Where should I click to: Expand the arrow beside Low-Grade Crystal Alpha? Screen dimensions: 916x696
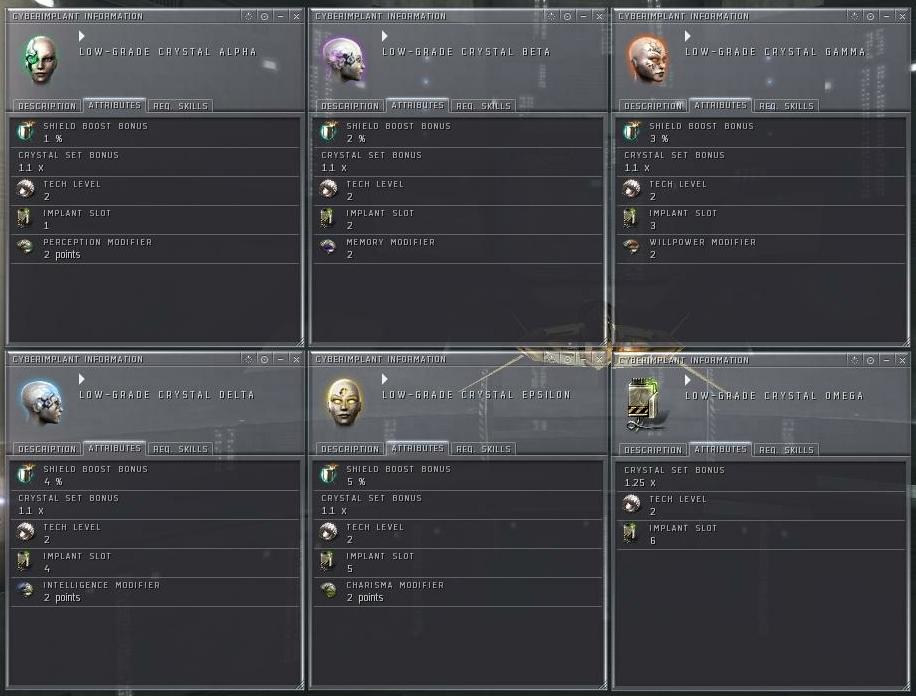(82, 36)
